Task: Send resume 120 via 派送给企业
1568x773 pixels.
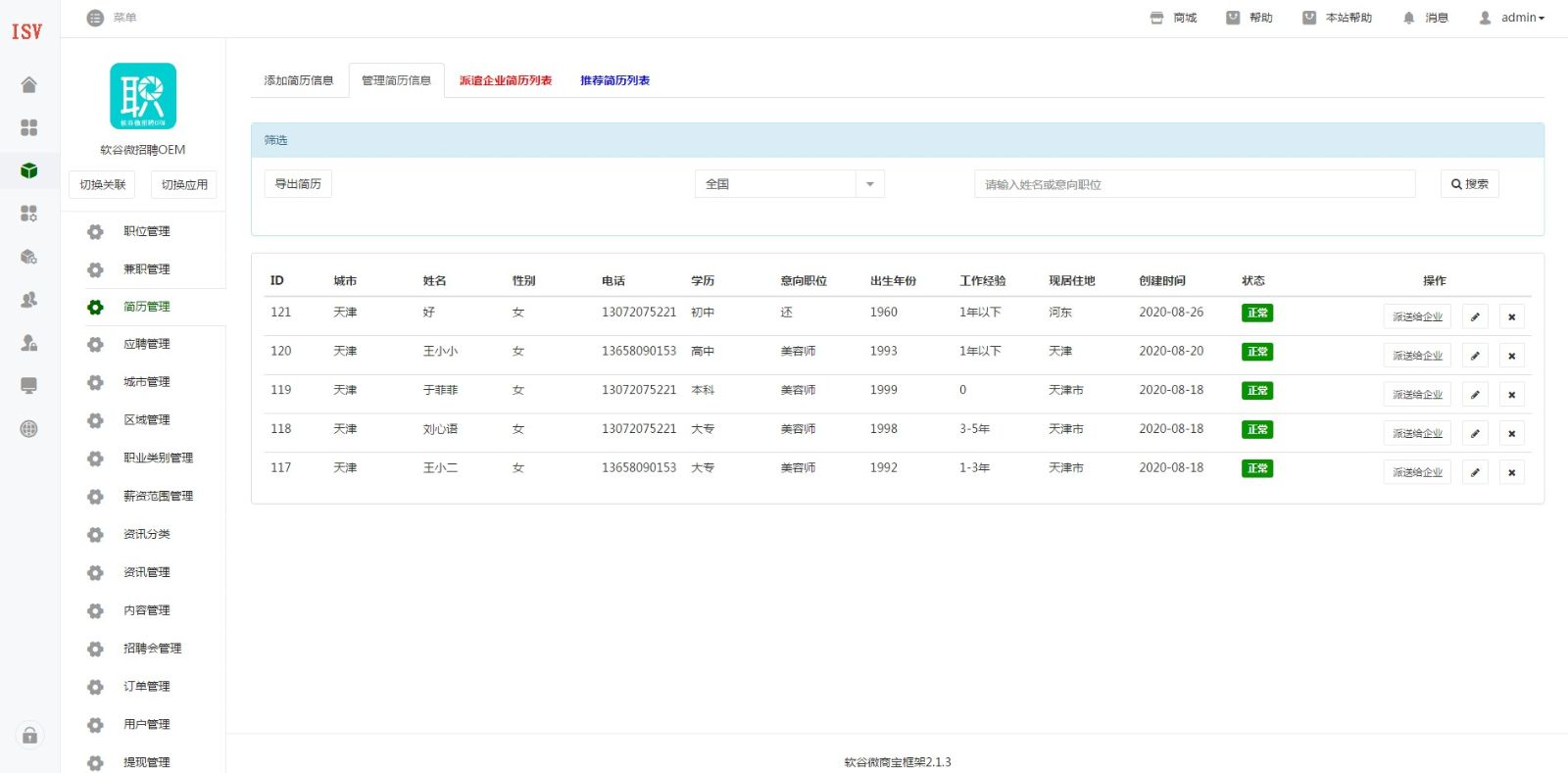Action: tap(1417, 356)
